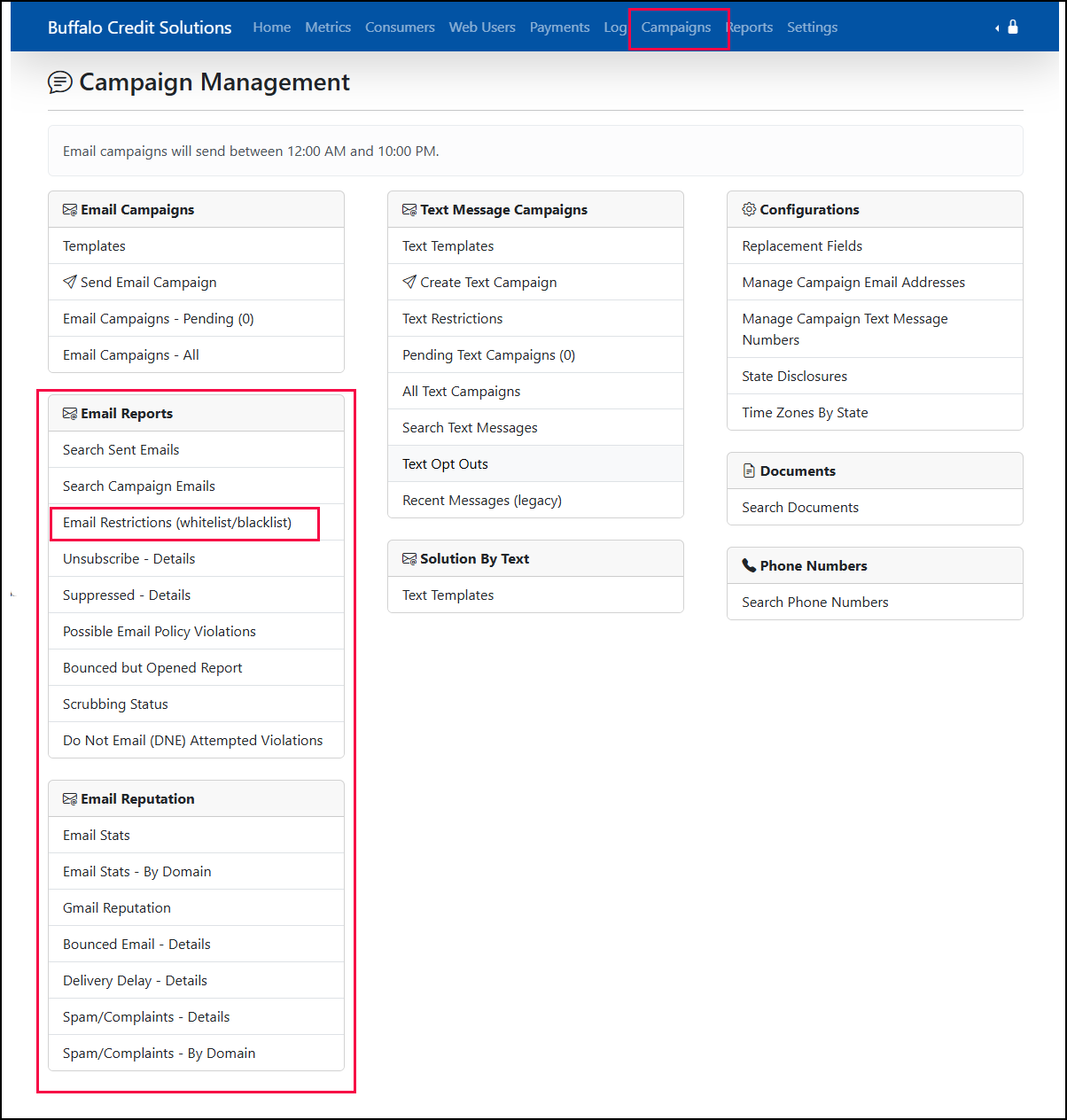Open Recent Messages (legacy)
The height and width of the screenshot is (1120, 1067).
point(535,501)
